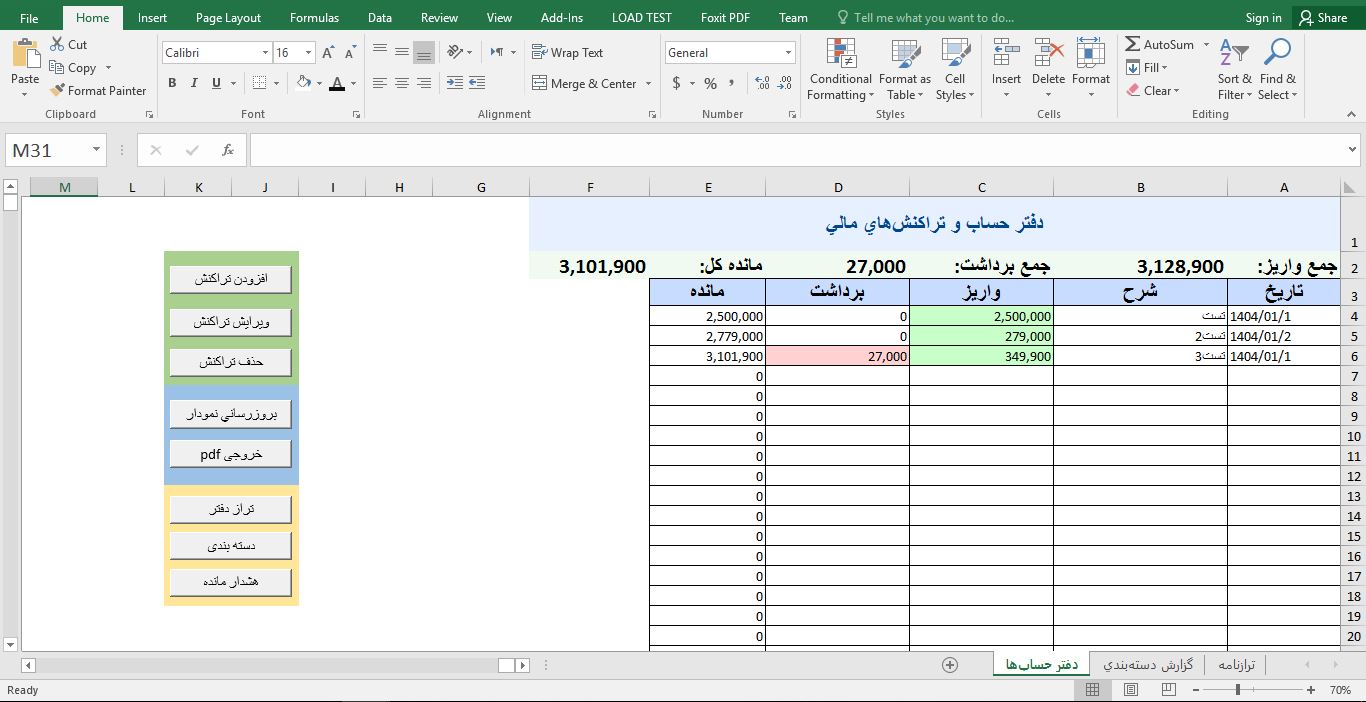This screenshot has width=1366, height=702.
Task: Toggle Wrap Text option
Action: tap(567, 53)
